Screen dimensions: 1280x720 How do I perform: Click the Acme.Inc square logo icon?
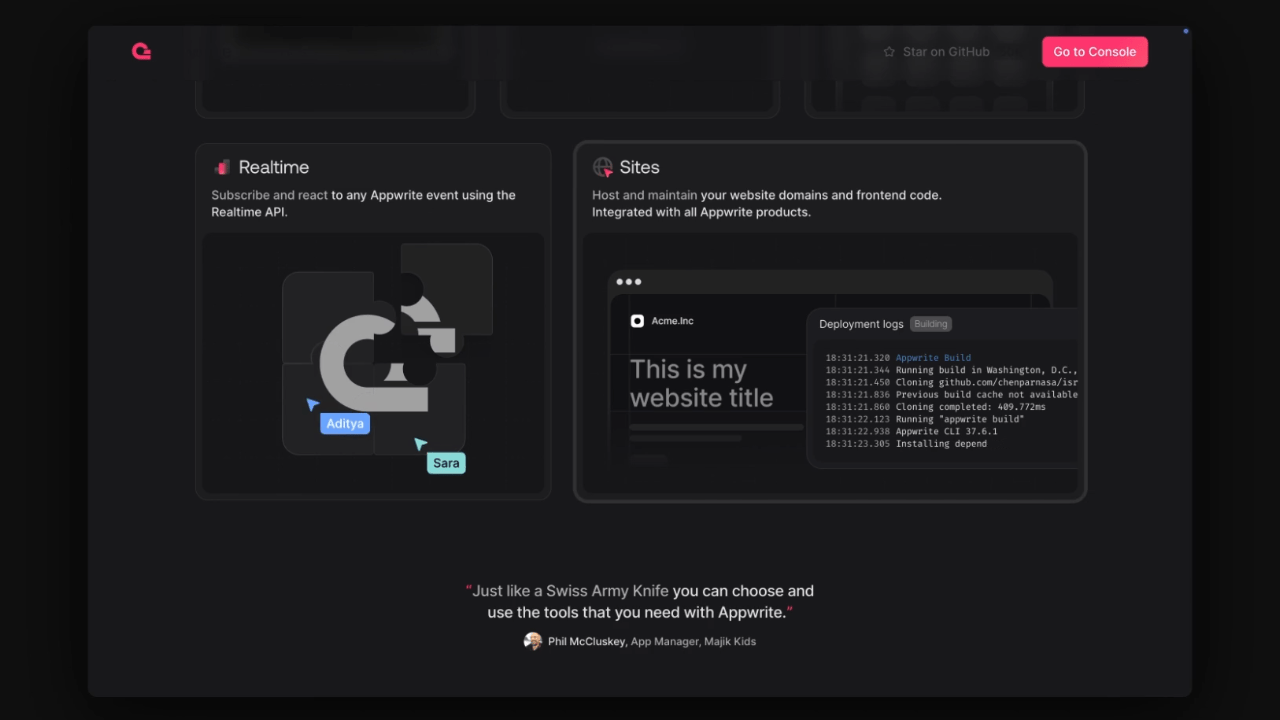point(637,321)
